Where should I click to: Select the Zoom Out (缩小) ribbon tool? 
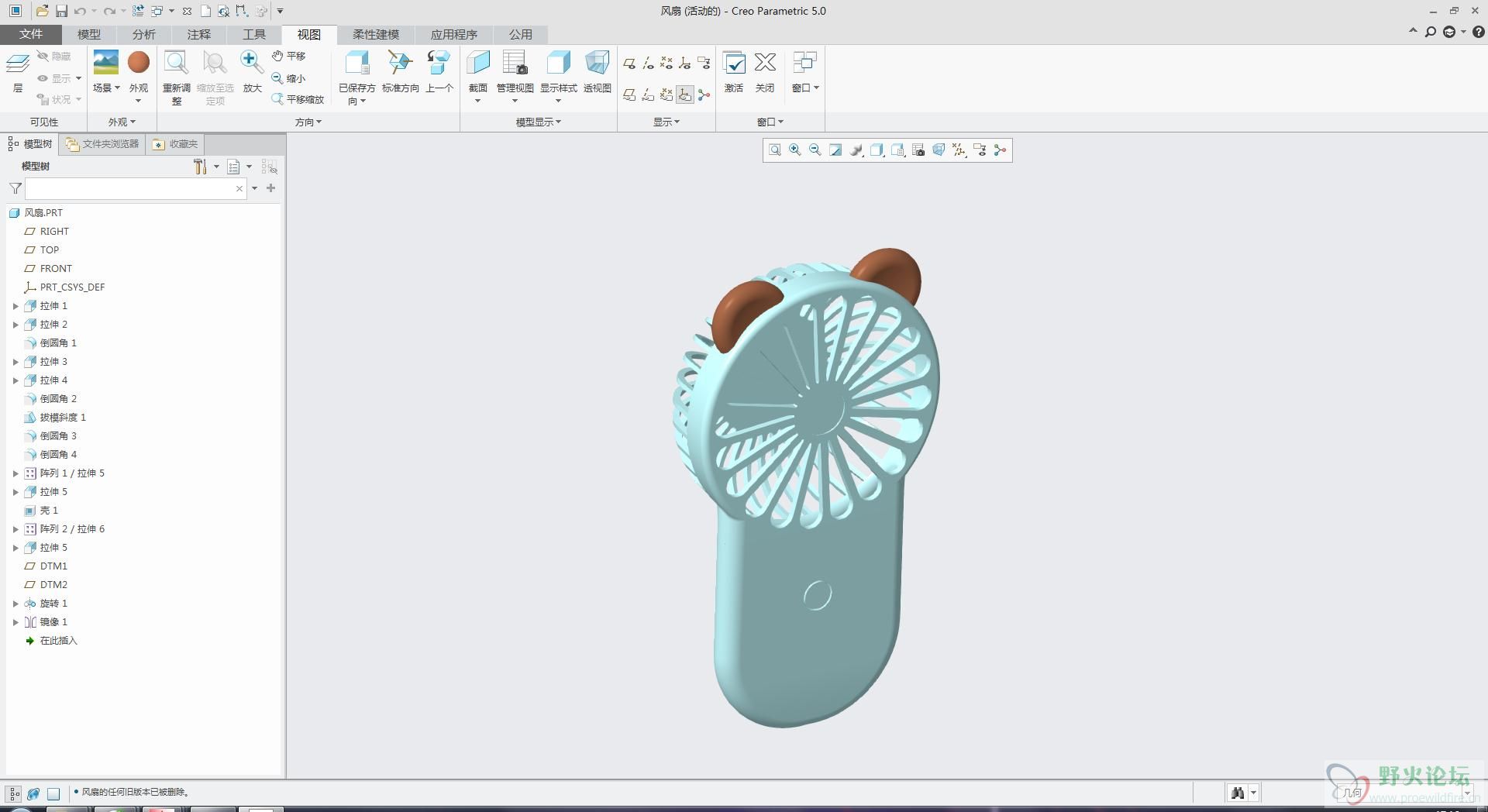pos(289,78)
